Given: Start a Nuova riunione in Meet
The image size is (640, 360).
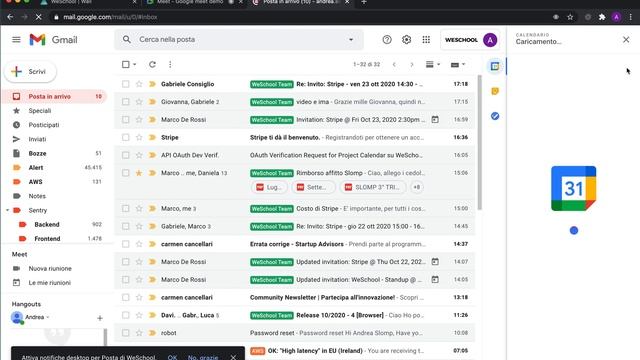Looking at the screenshot, I should click(x=50, y=269).
